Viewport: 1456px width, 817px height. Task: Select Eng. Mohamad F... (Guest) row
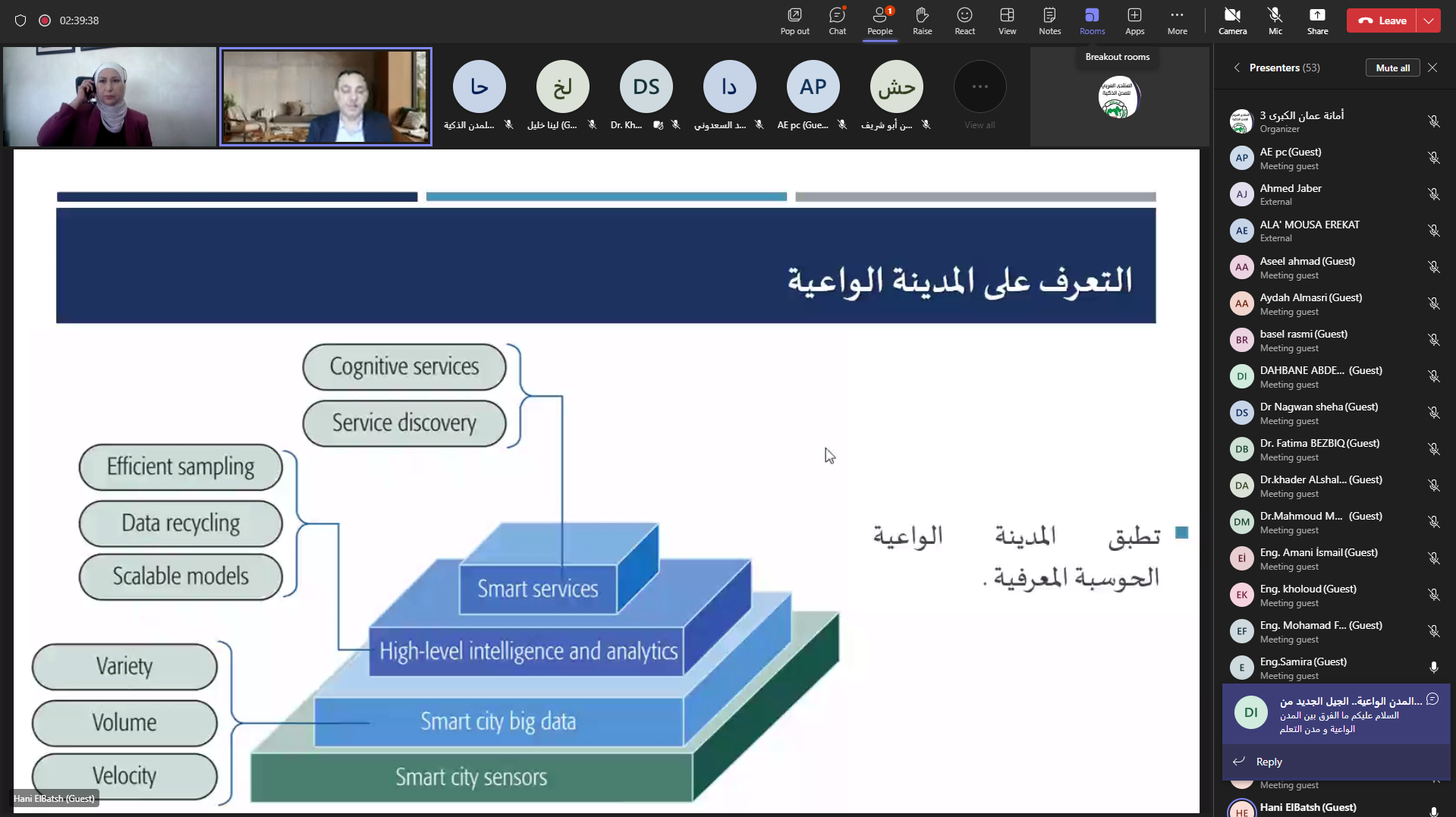(x=1335, y=631)
